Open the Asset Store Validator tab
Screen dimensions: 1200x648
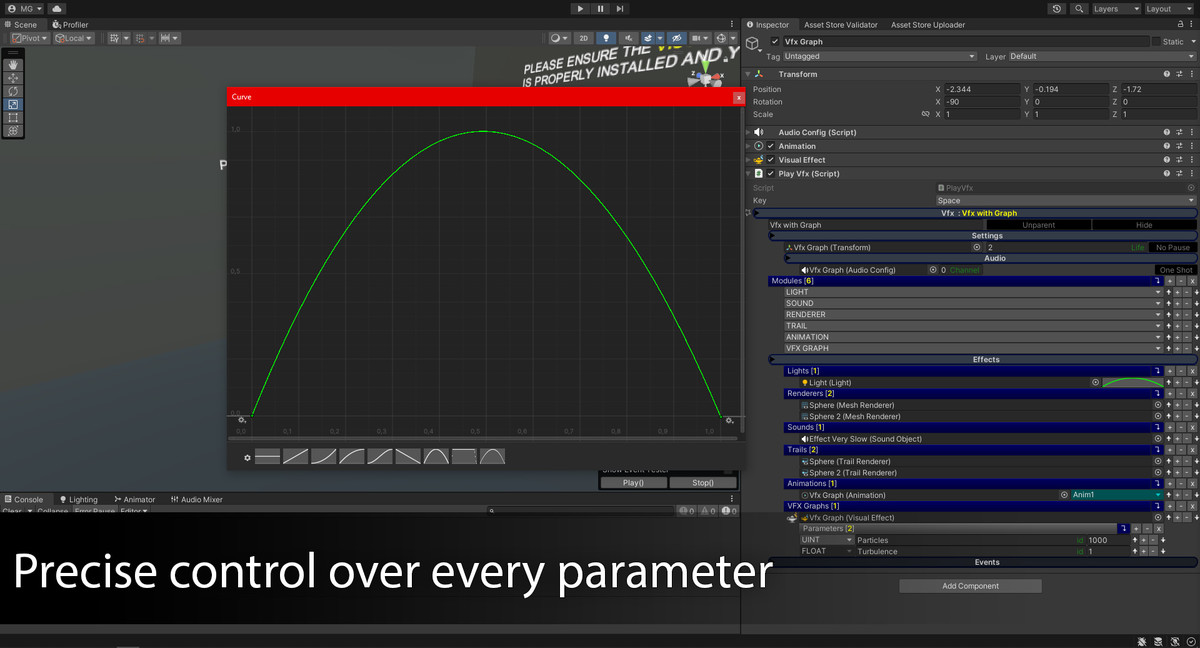(x=841, y=25)
